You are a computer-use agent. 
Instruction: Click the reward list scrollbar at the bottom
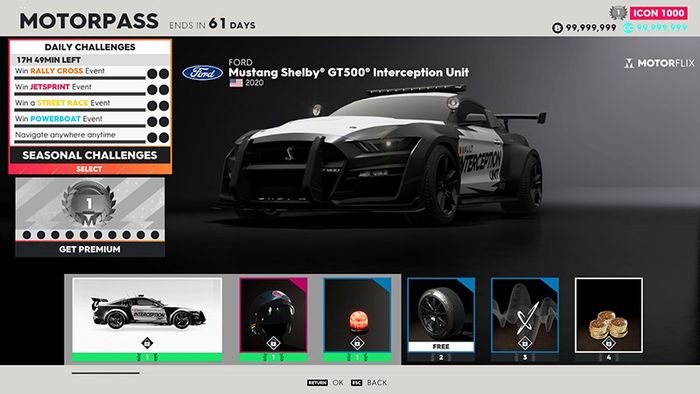click(x=106, y=373)
